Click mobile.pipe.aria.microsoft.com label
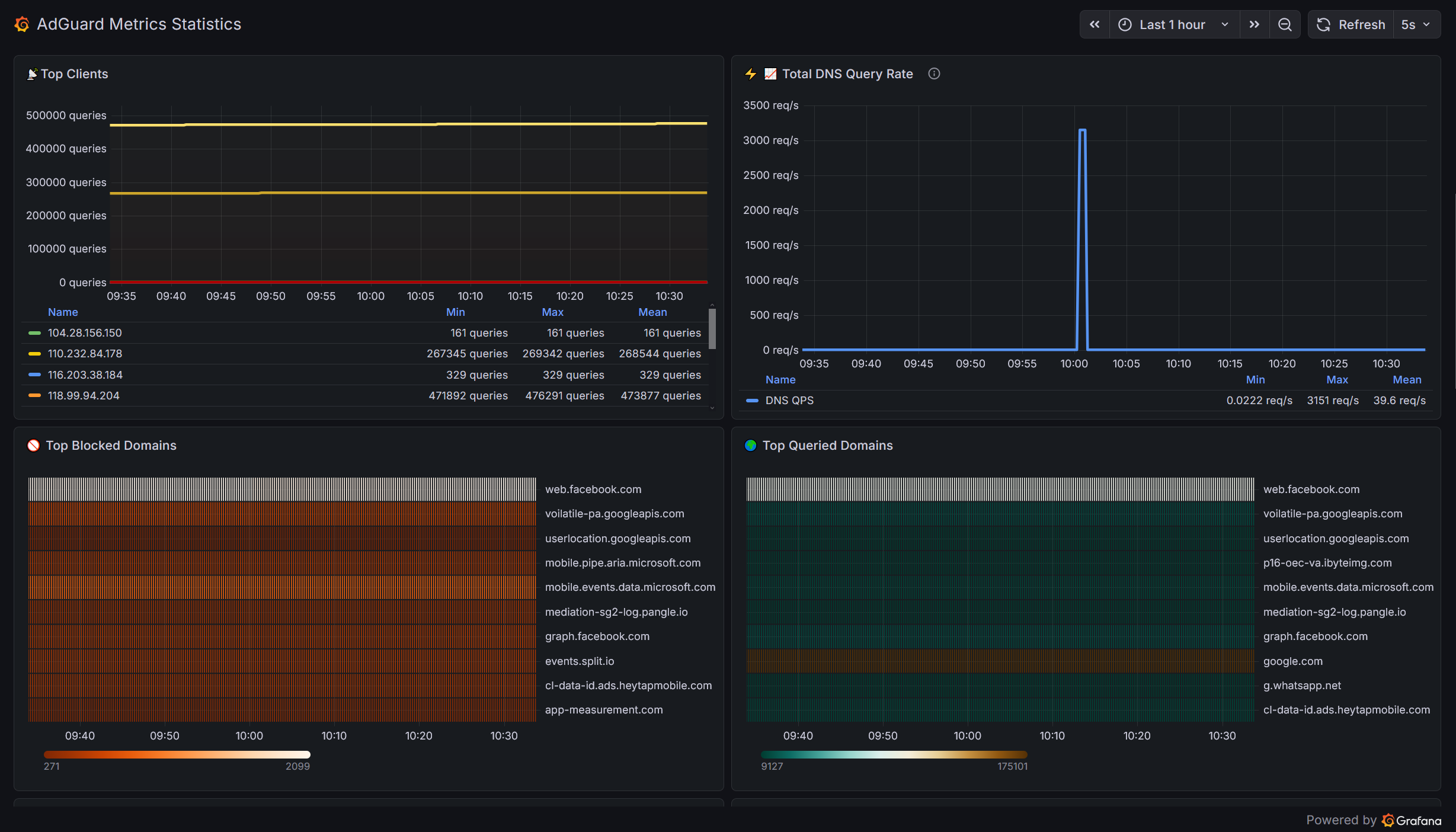The height and width of the screenshot is (832, 1456). (623, 562)
